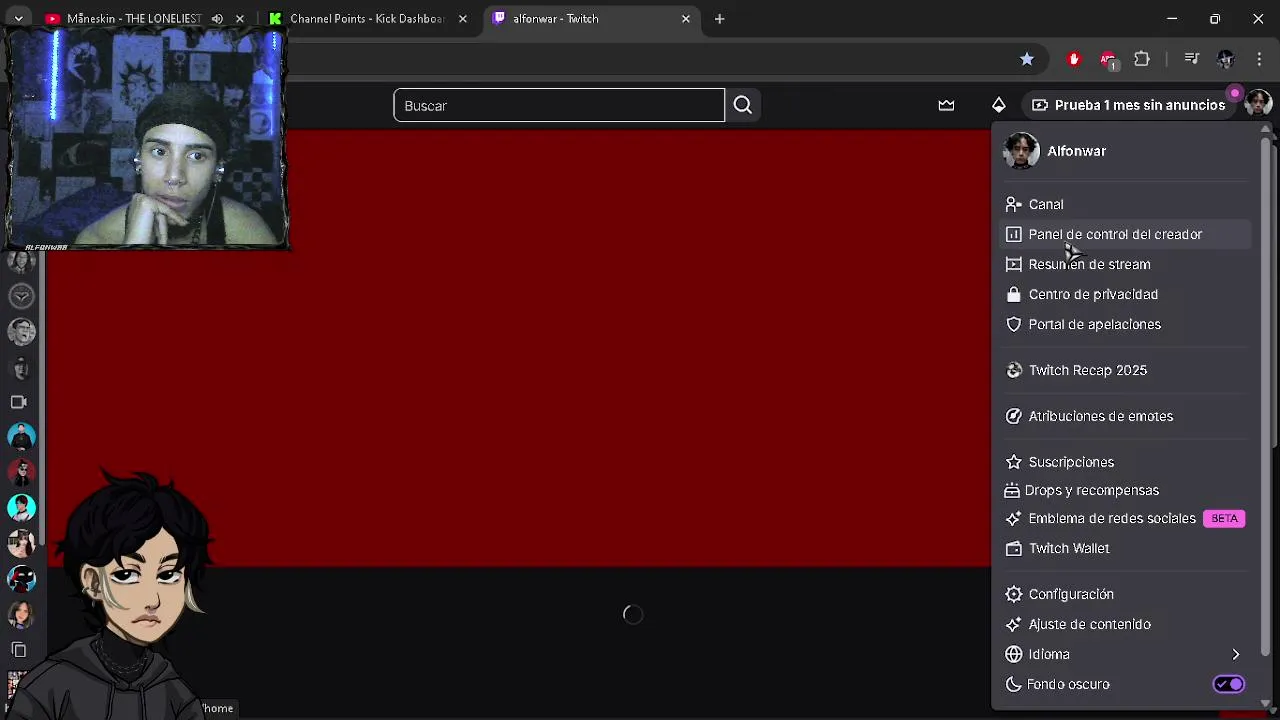Open the Bits diamond icon
This screenshot has height=720, width=1280.
[x=998, y=105]
